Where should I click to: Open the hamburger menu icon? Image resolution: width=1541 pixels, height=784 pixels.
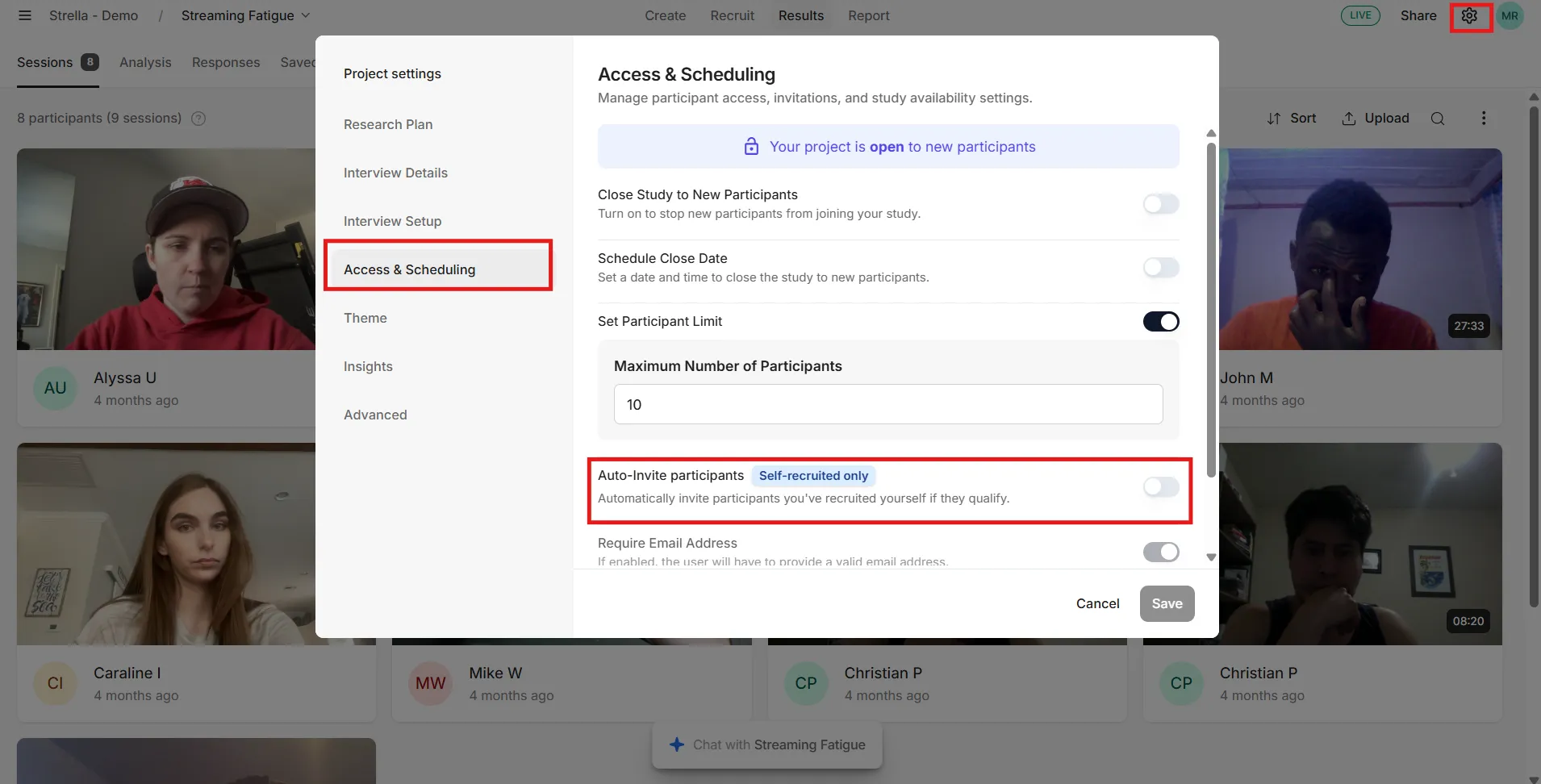(25, 15)
